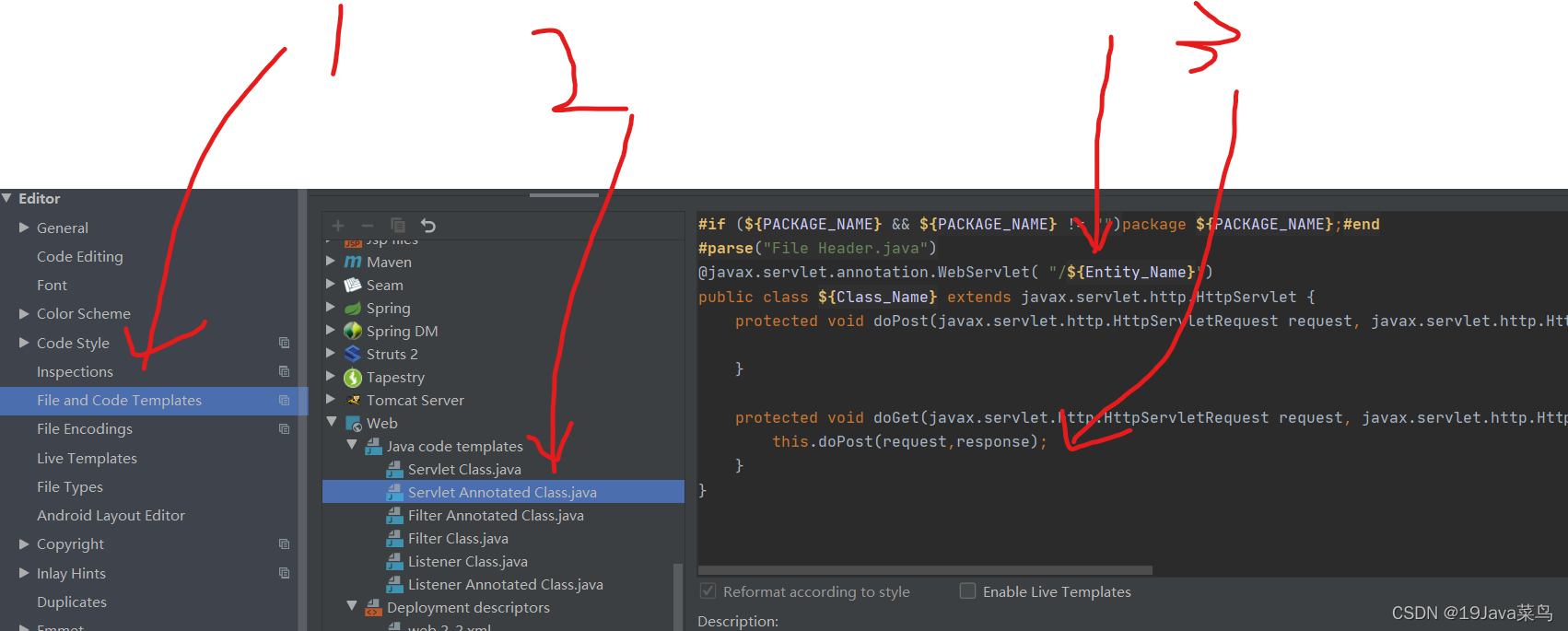Click project-level icon beside Copyright
This screenshot has width=1568, height=631.
point(285,544)
